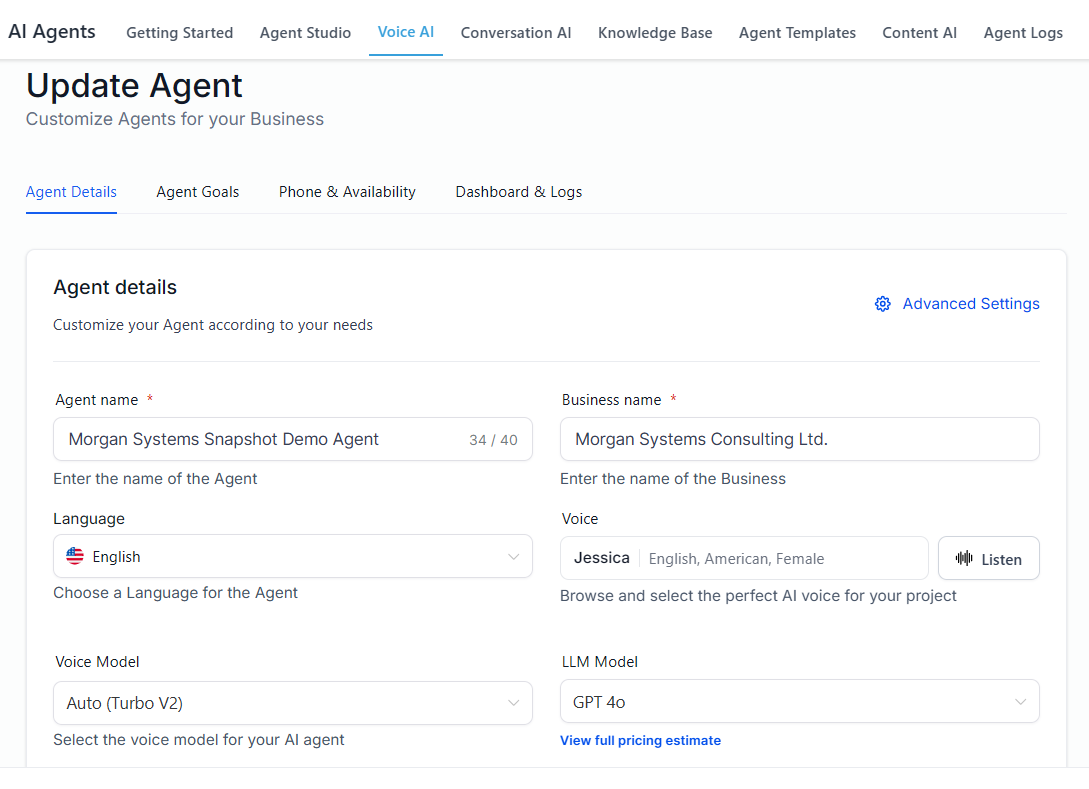This screenshot has height=789, width=1089.
Task: Click the 34 / 40 character counter
Action: (493, 440)
